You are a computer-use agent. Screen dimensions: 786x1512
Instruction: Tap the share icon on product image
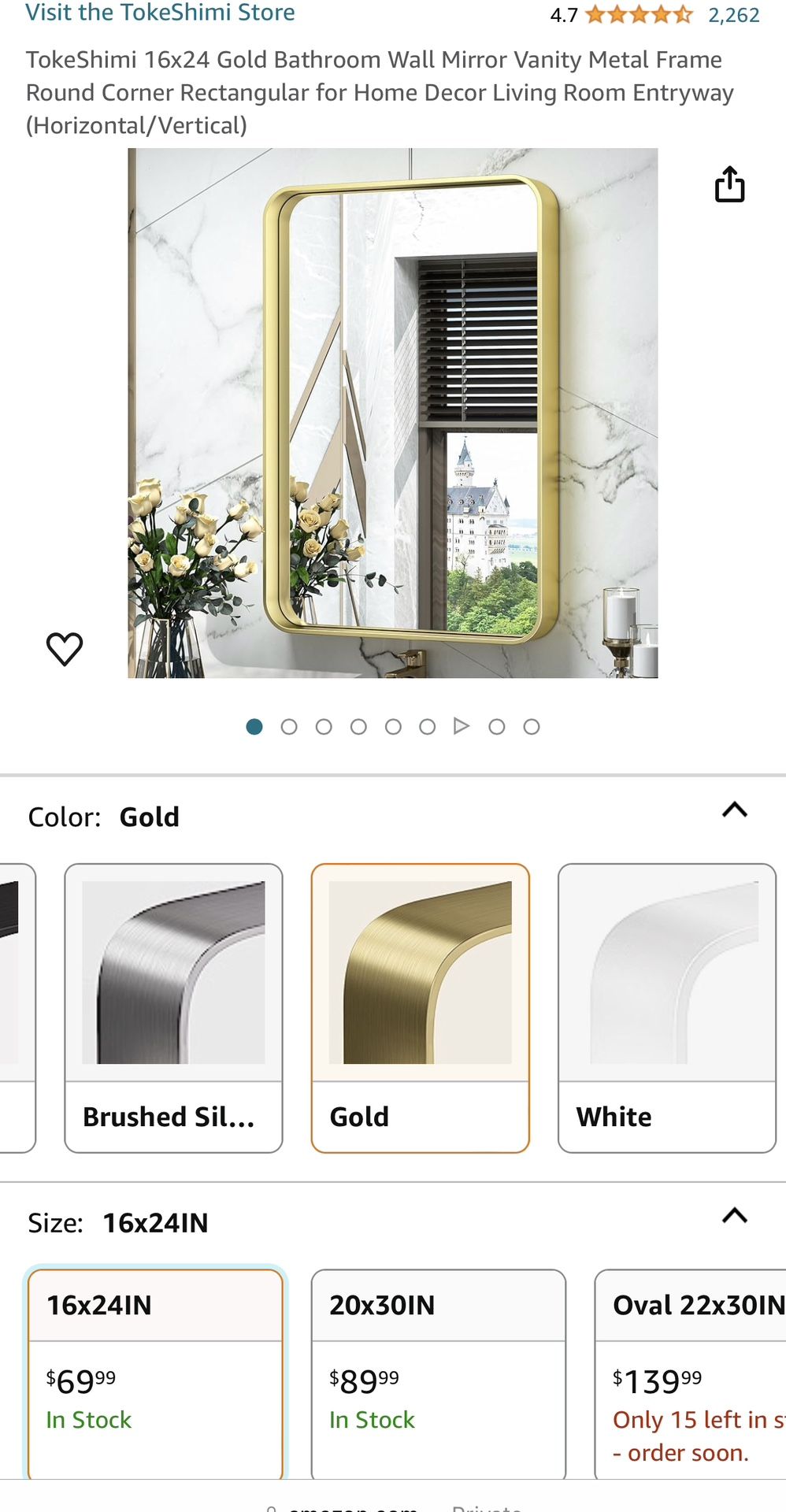(729, 184)
